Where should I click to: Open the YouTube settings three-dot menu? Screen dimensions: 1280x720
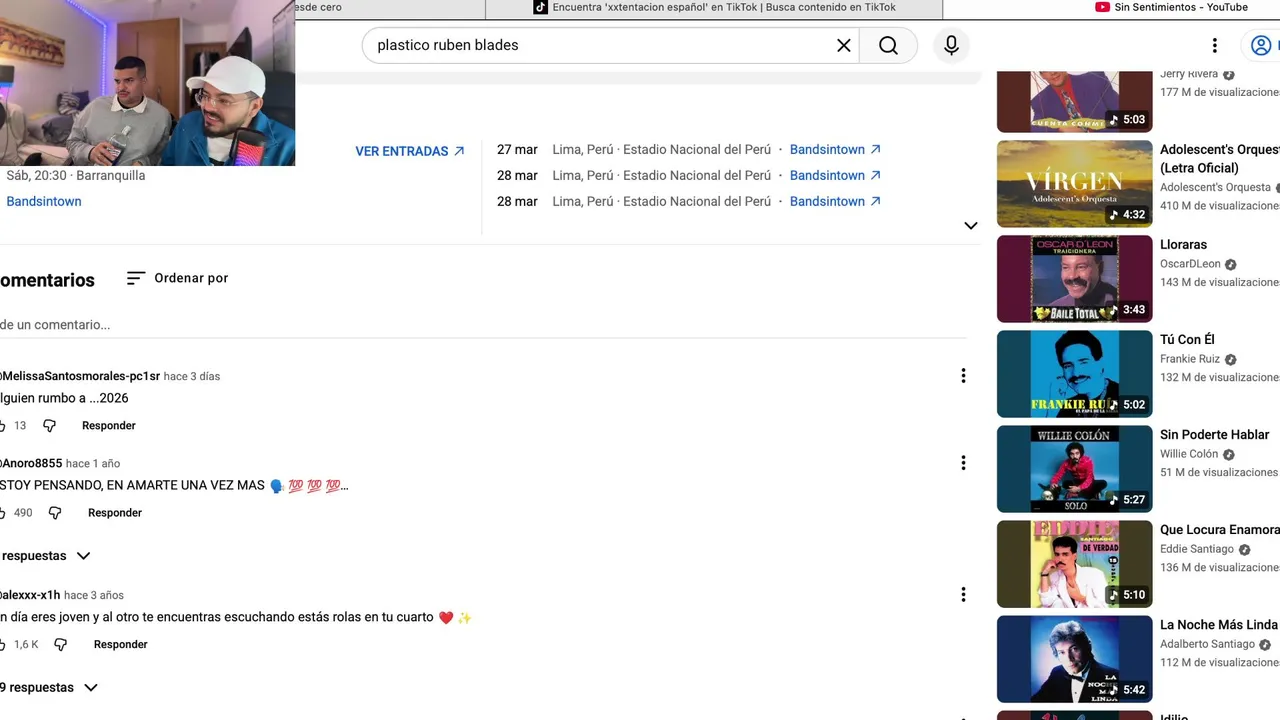1214,45
